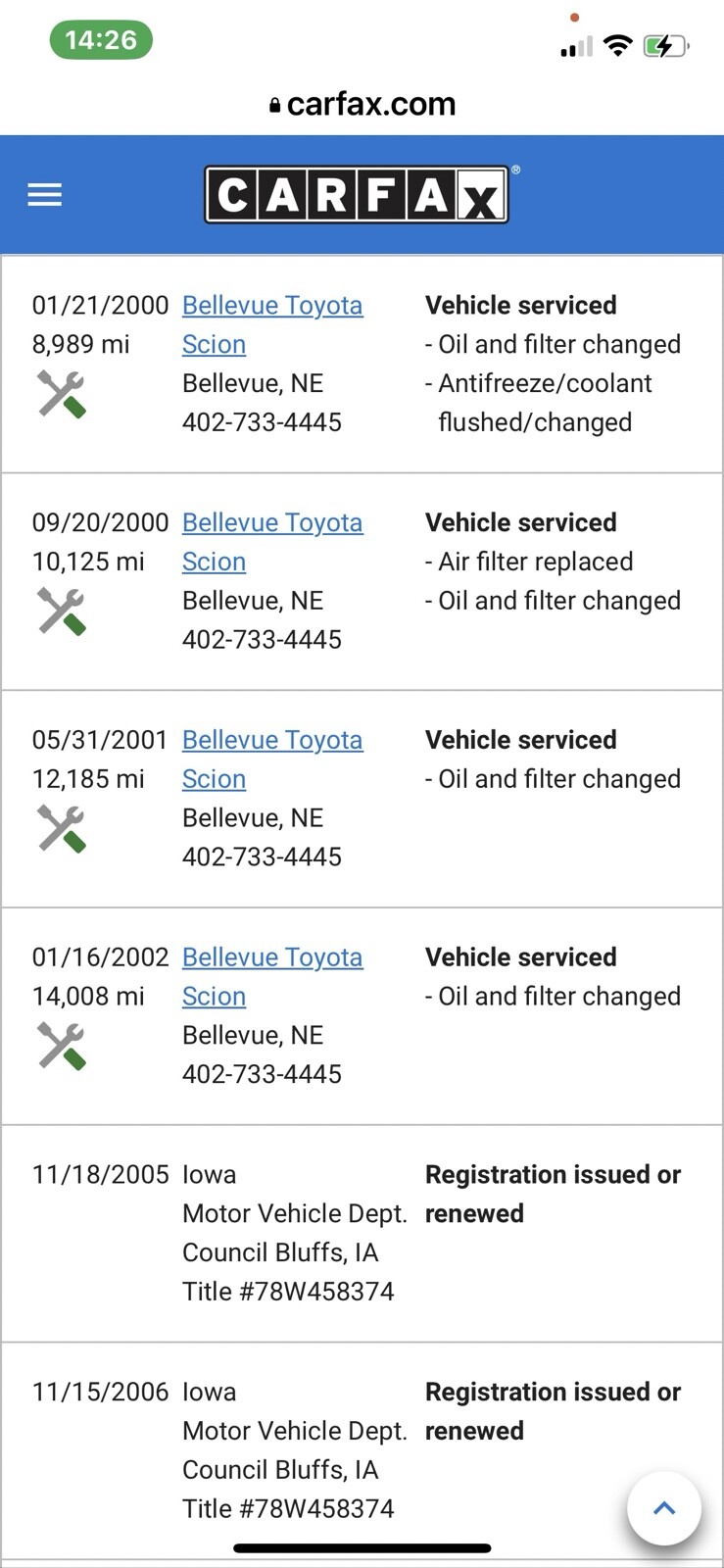
Task: Tap the cellular signal bars icon
Action: coord(576,46)
